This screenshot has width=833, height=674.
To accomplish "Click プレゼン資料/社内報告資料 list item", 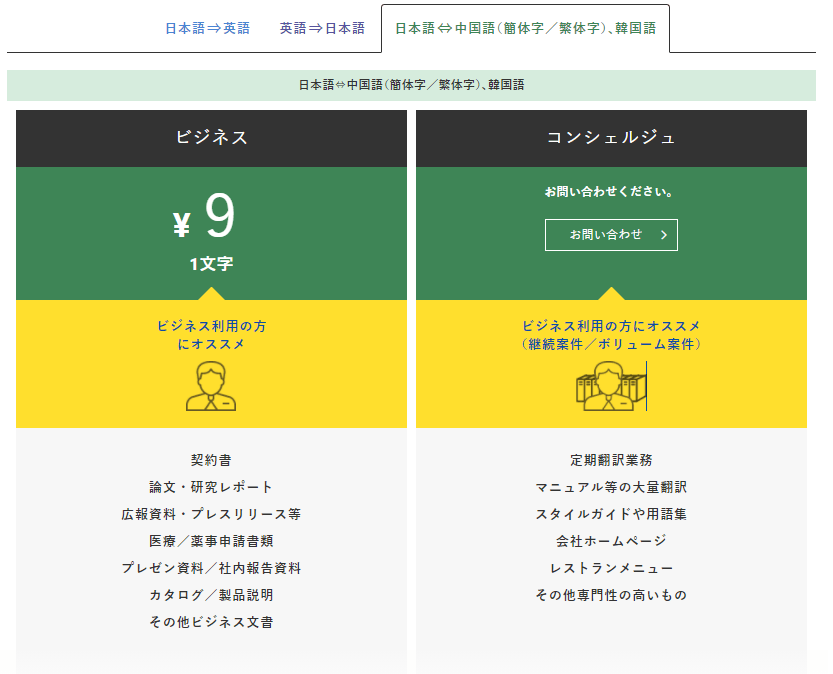I will (211, 568).
